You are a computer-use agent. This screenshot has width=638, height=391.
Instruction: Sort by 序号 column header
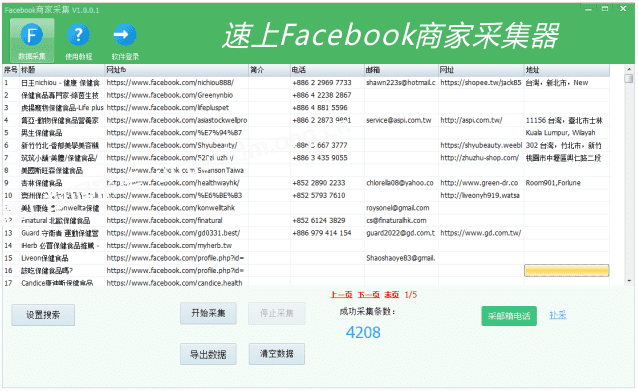click(11, 70)
